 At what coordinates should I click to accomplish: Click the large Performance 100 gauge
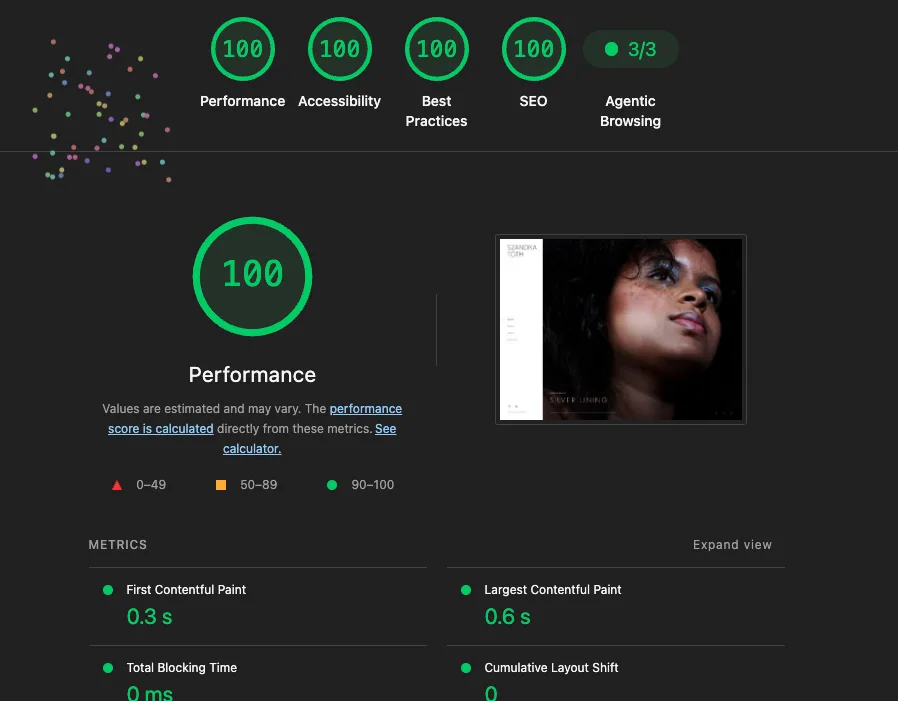click(x=253, y=276)
